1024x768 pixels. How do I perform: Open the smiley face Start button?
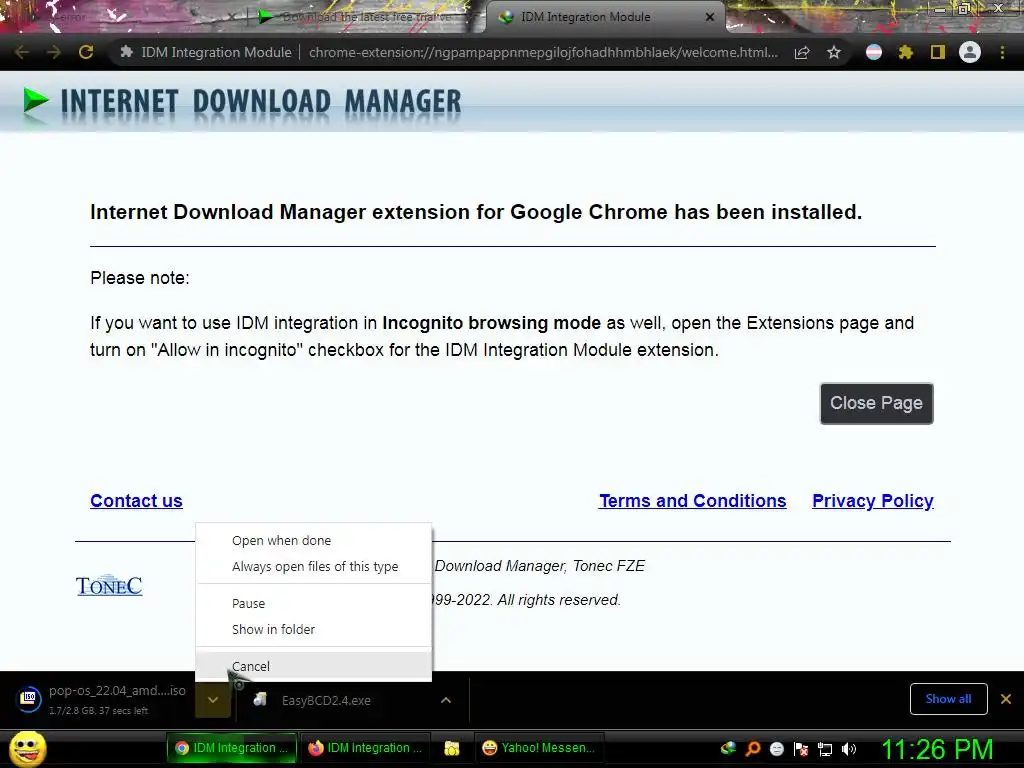pos(27,748)
